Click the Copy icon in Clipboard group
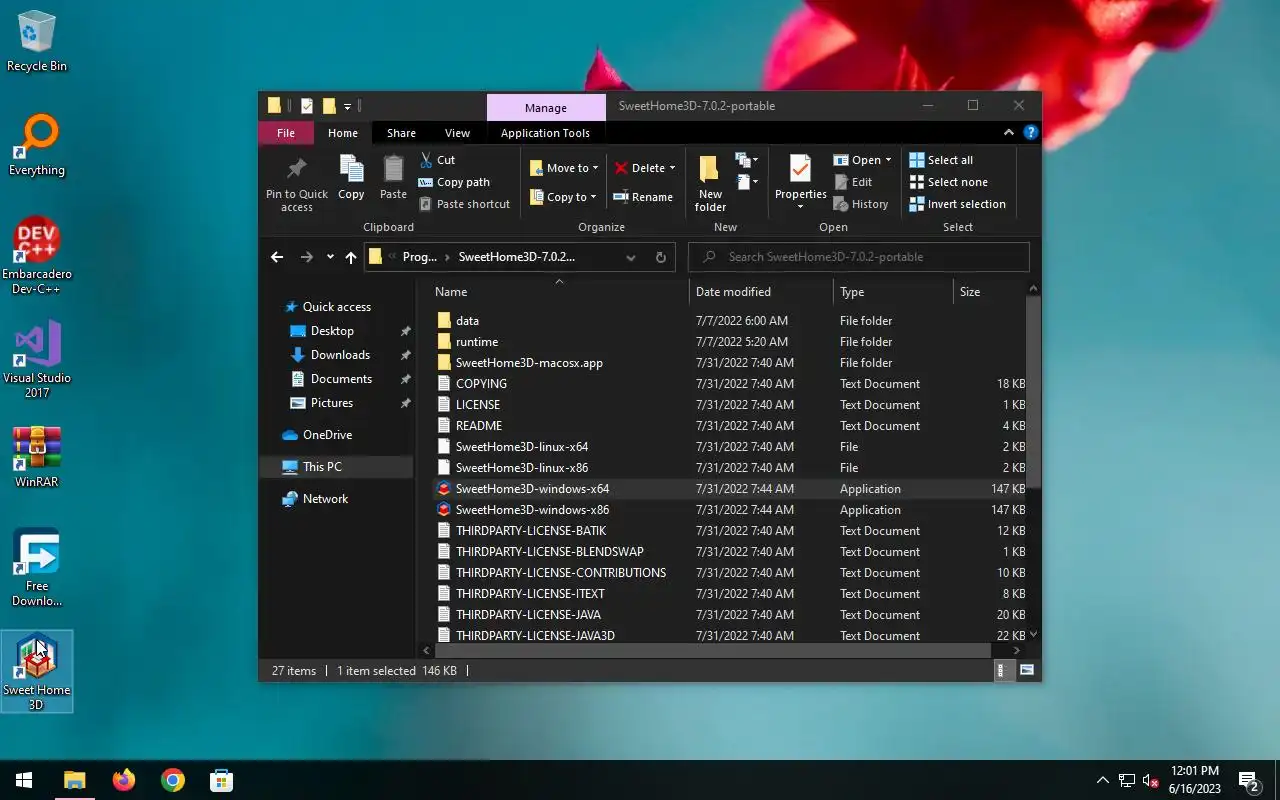The height and width of the screenshot is (800, 1280). 351,178
